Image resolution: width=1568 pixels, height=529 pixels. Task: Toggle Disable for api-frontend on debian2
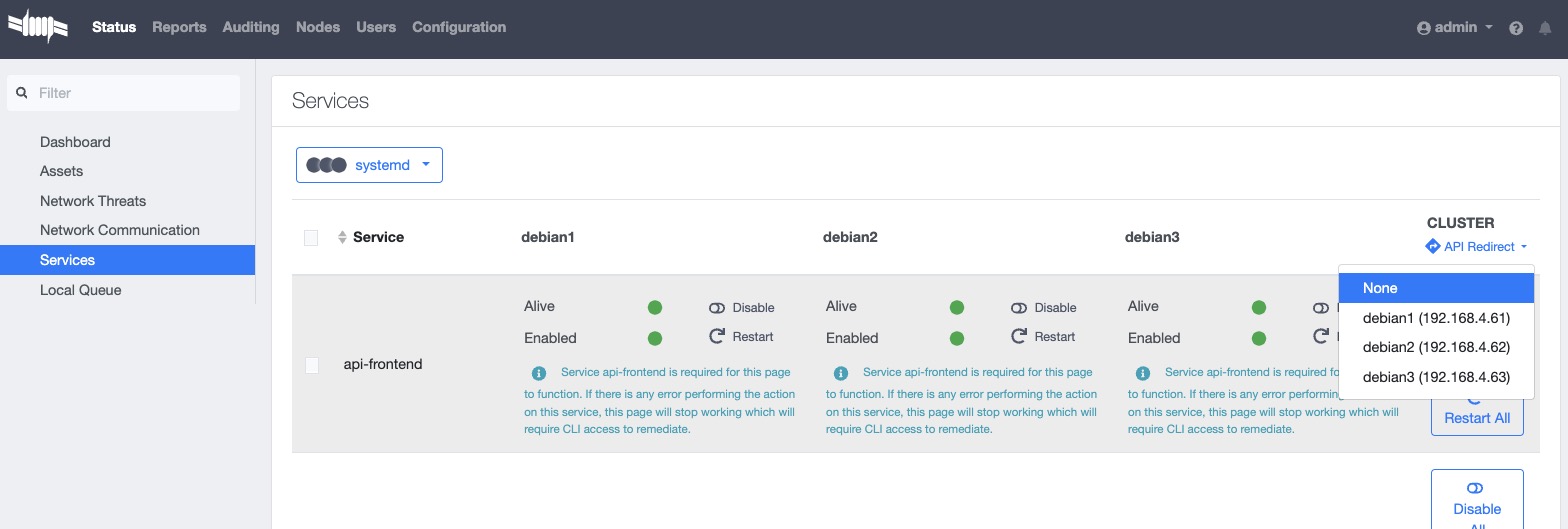pyautogui.click(x=1044, y=307)
